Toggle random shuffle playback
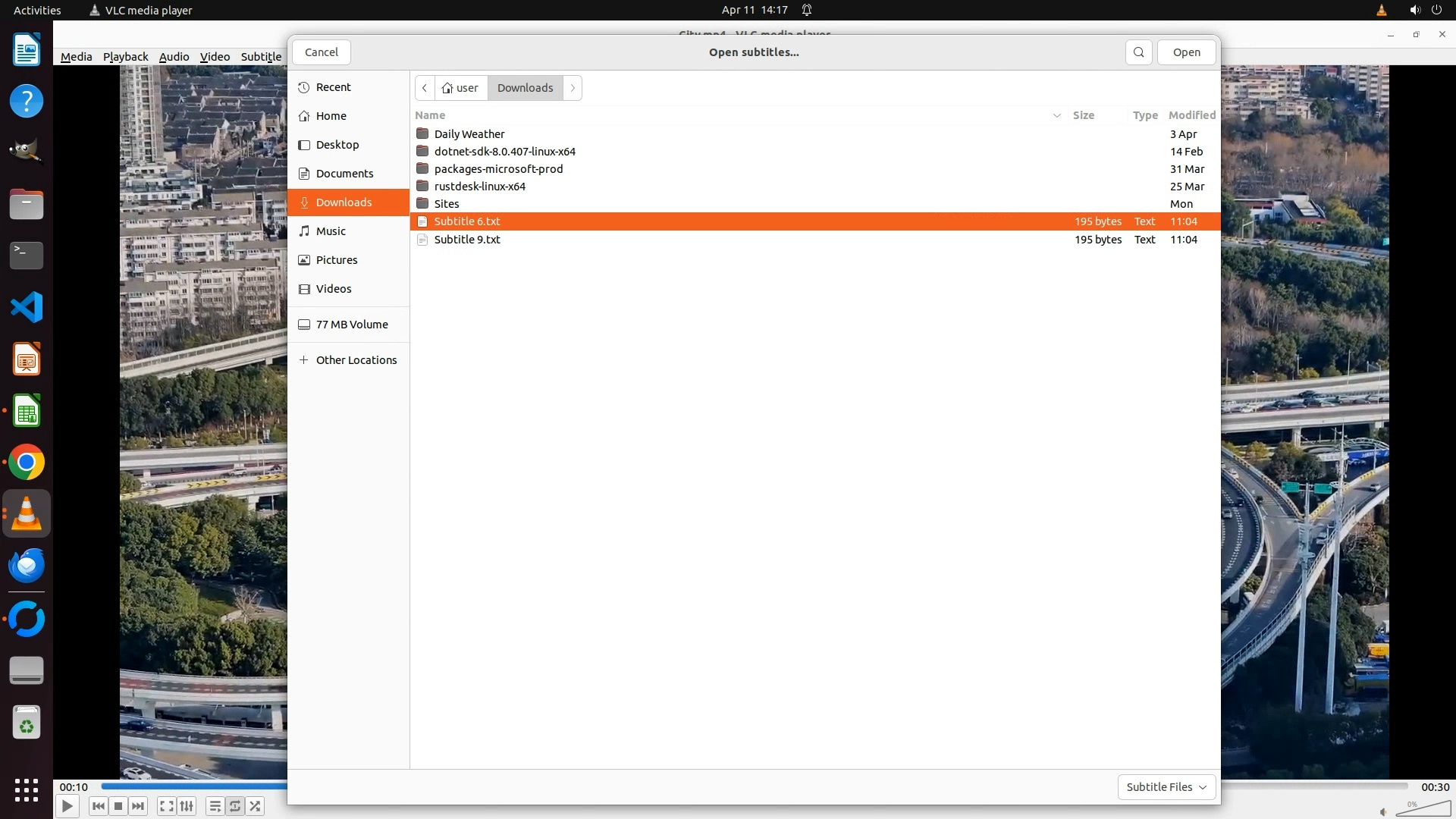The width and height of the screenshot is (1456, 819). (x=256, y=806)
